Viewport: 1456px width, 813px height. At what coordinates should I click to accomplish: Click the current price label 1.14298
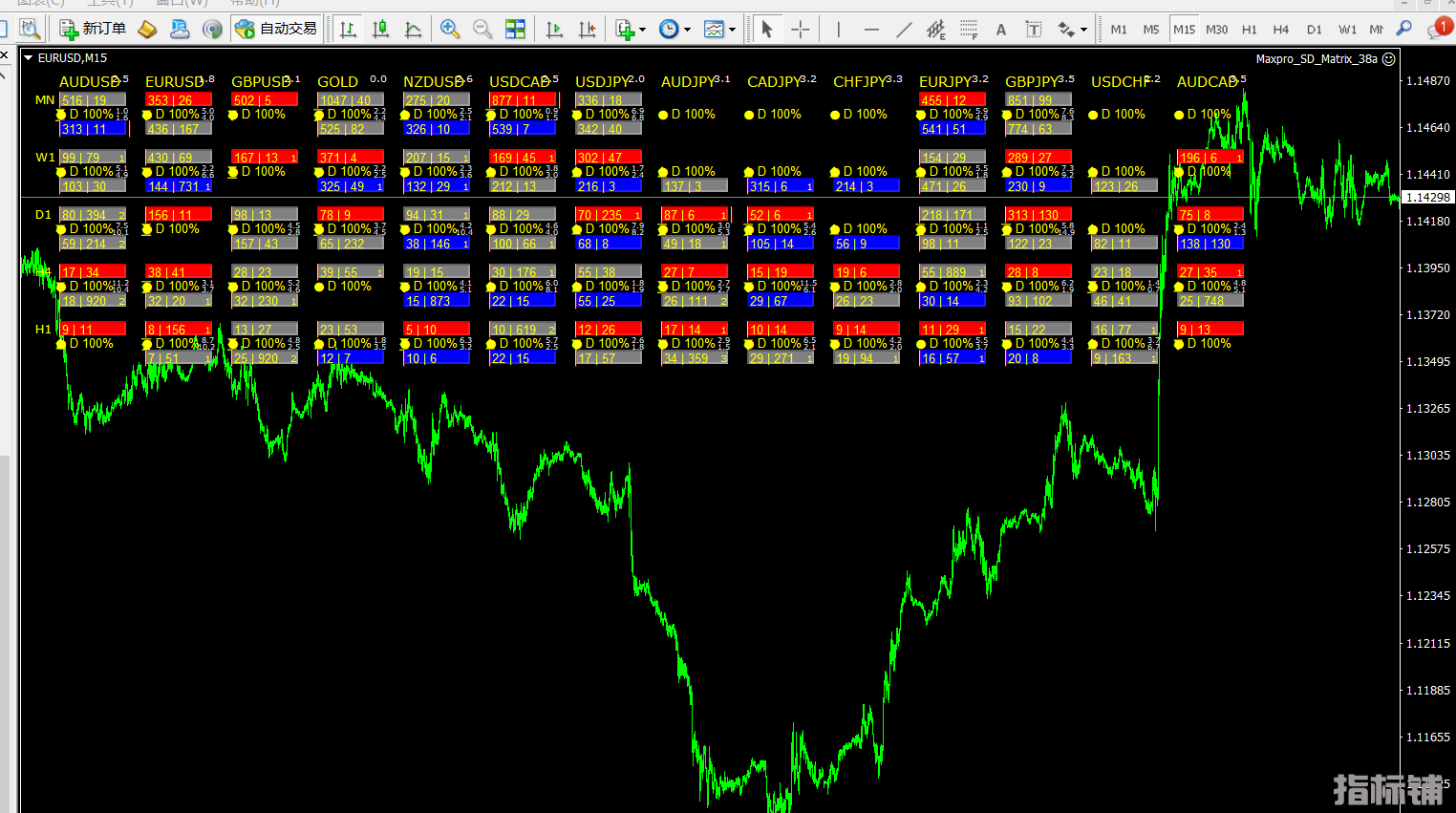pyautogui.click(x=1429, y=198)
